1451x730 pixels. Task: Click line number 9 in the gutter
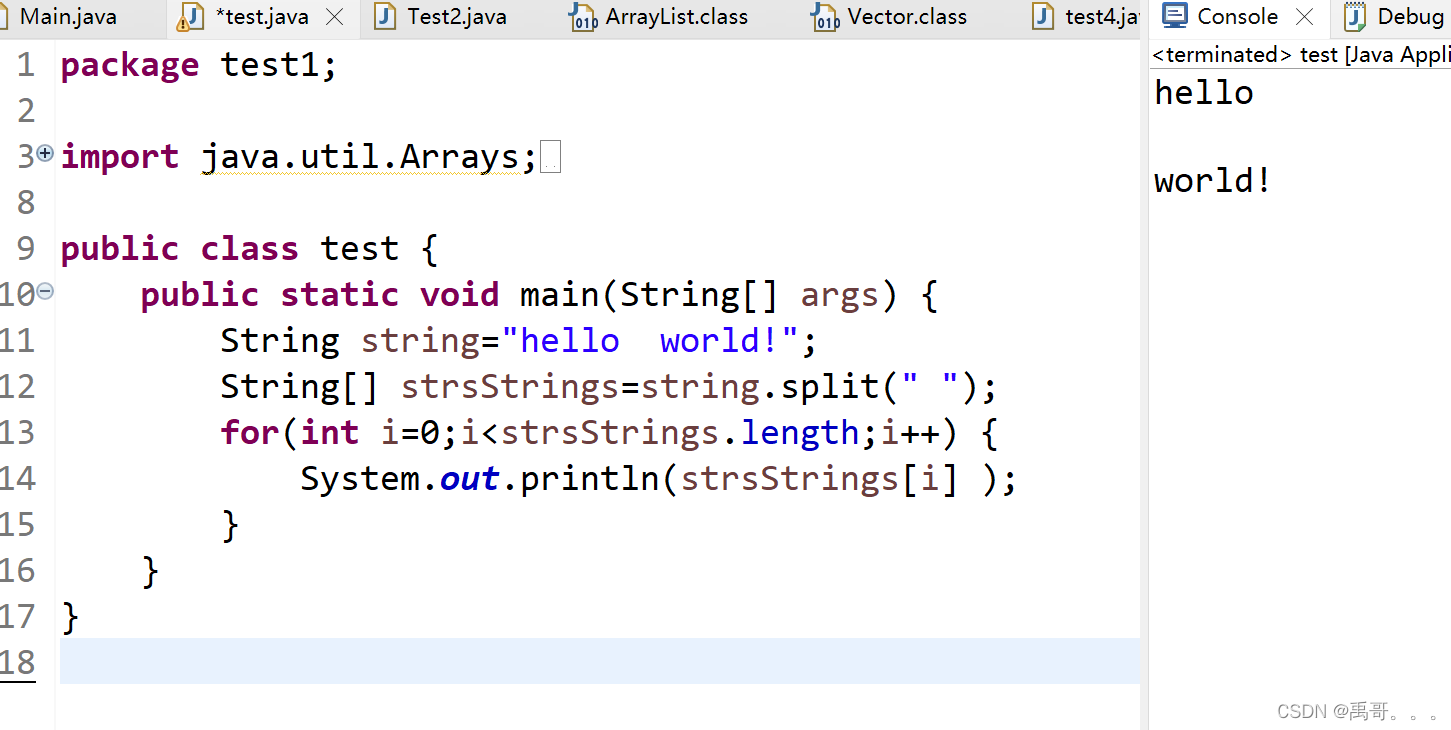click(26, 249)
